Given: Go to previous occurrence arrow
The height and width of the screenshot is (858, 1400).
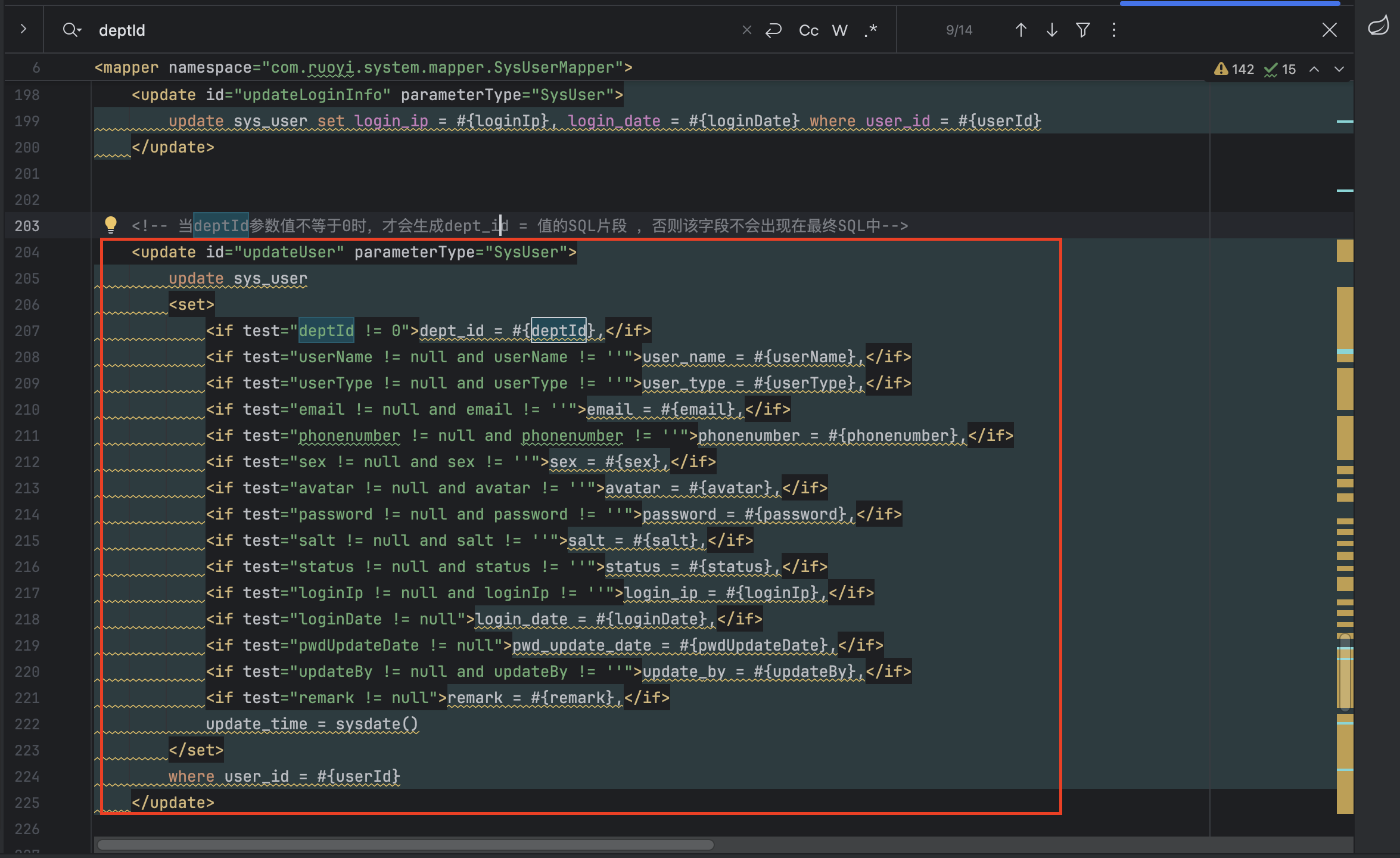Looking at the screenshot, I should 1021,30.
